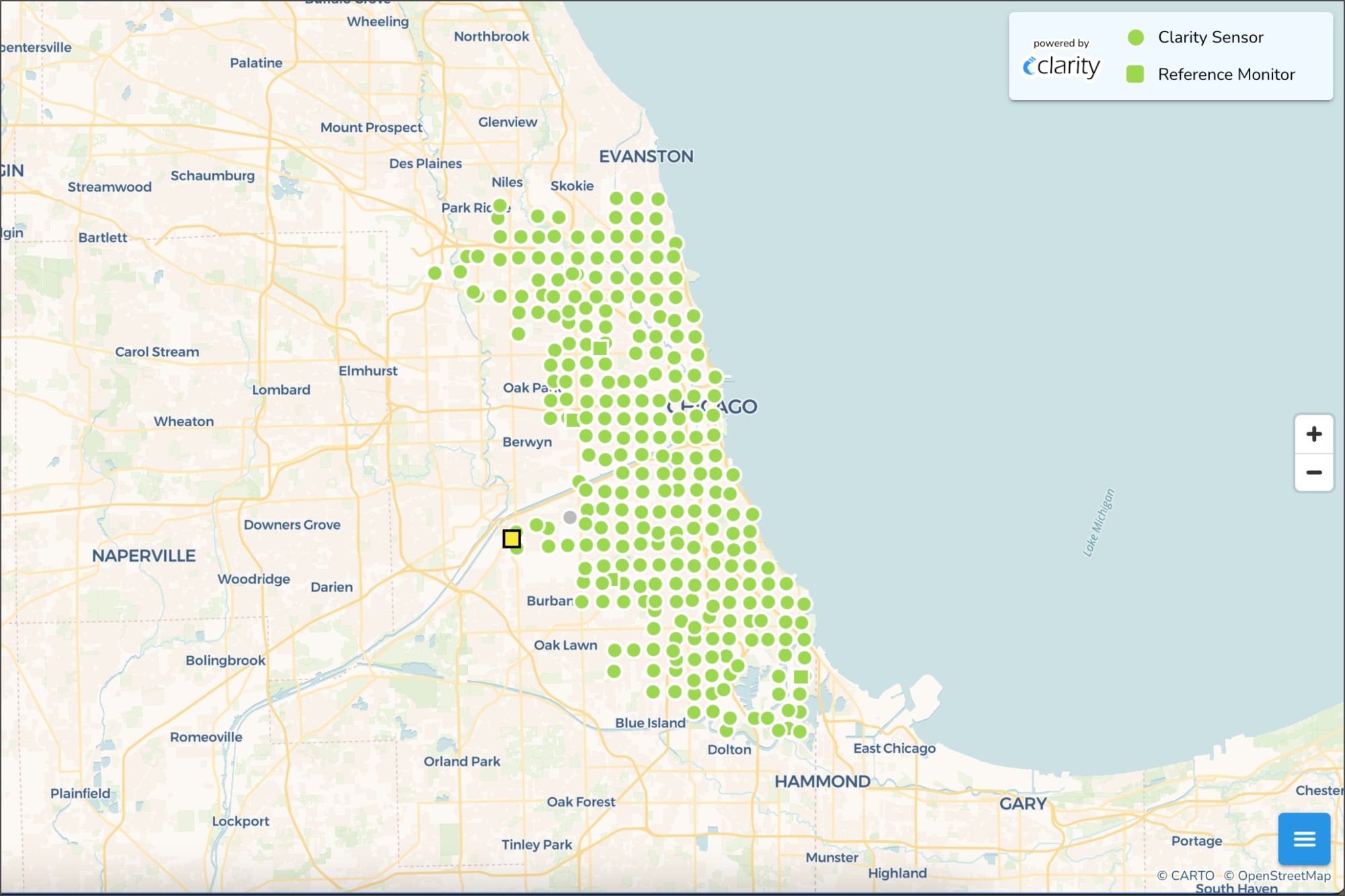Click the "Tinley Park" map label
This screenshot has height=896, width=1345.
(x=537, y=845)
